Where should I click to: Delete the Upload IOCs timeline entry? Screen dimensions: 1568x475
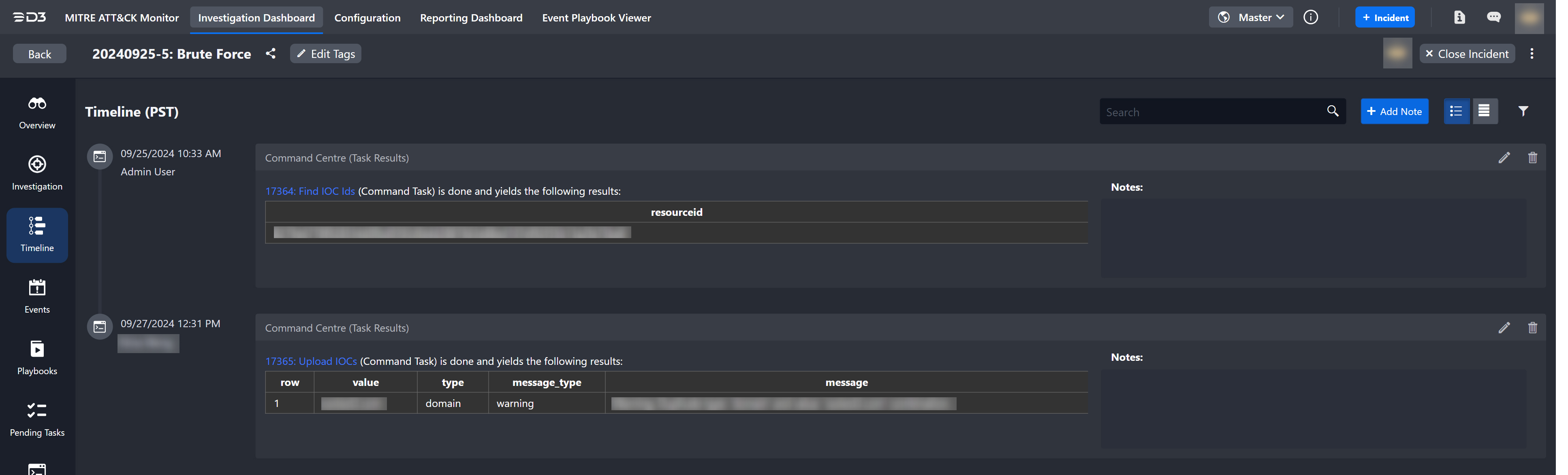pos(1532,328)
